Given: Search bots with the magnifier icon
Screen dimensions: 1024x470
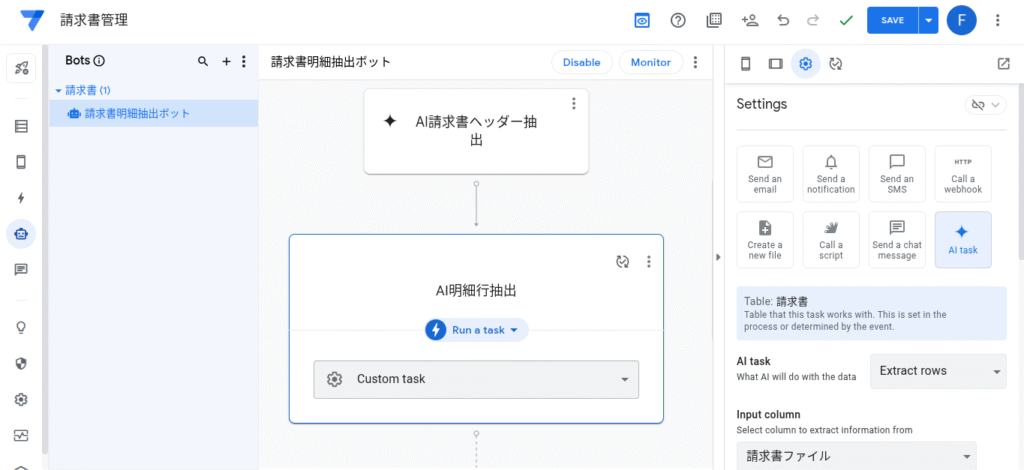Looking at the screenshot, I should click(203, 62).
